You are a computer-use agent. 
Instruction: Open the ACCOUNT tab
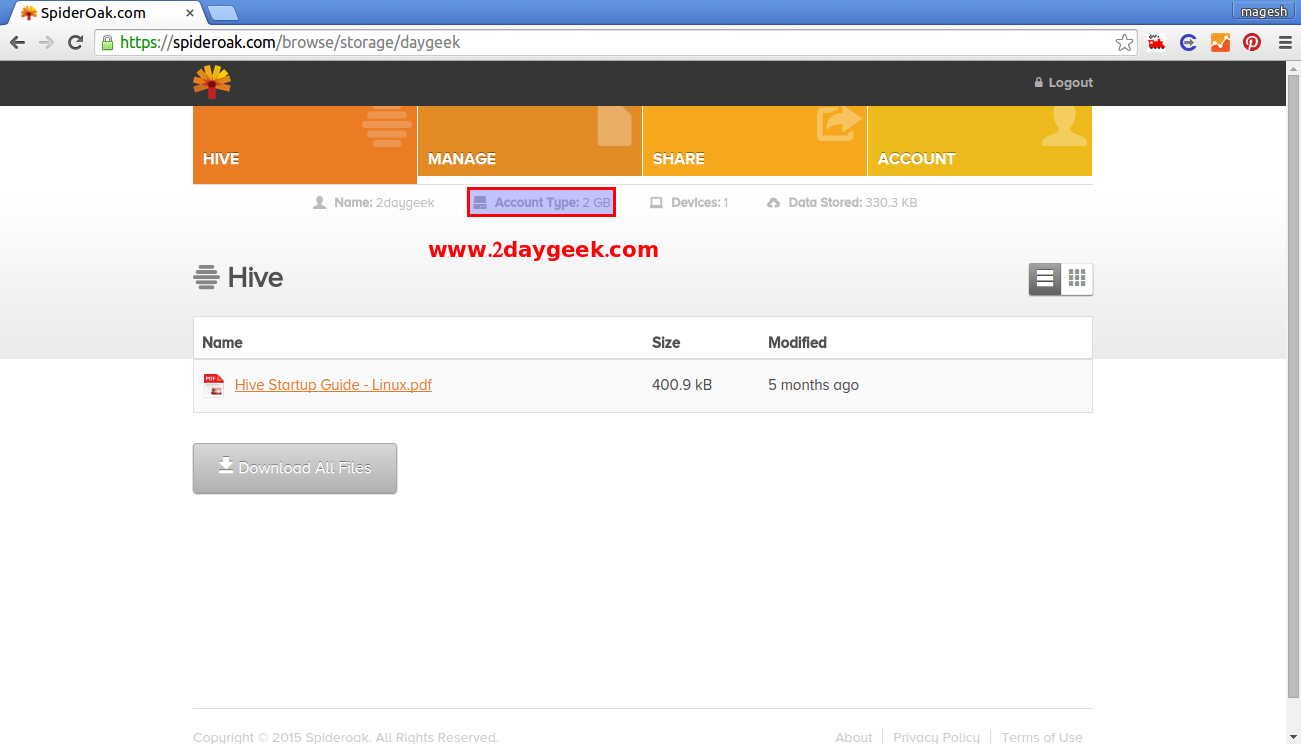(980, 141)
